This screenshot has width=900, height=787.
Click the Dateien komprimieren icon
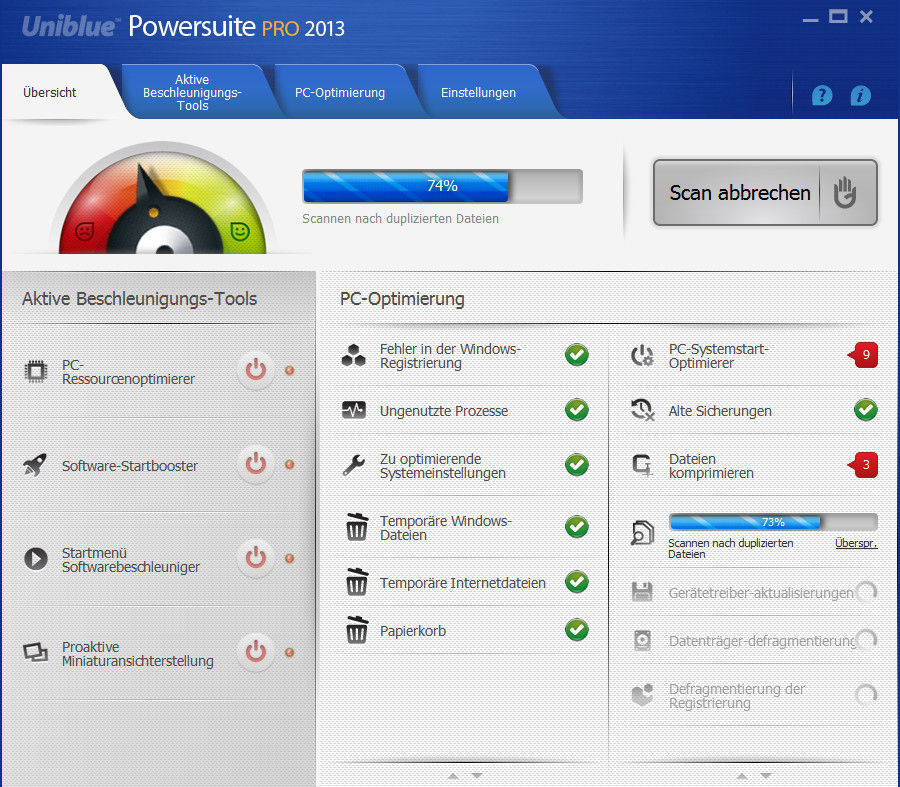(642, 465)
